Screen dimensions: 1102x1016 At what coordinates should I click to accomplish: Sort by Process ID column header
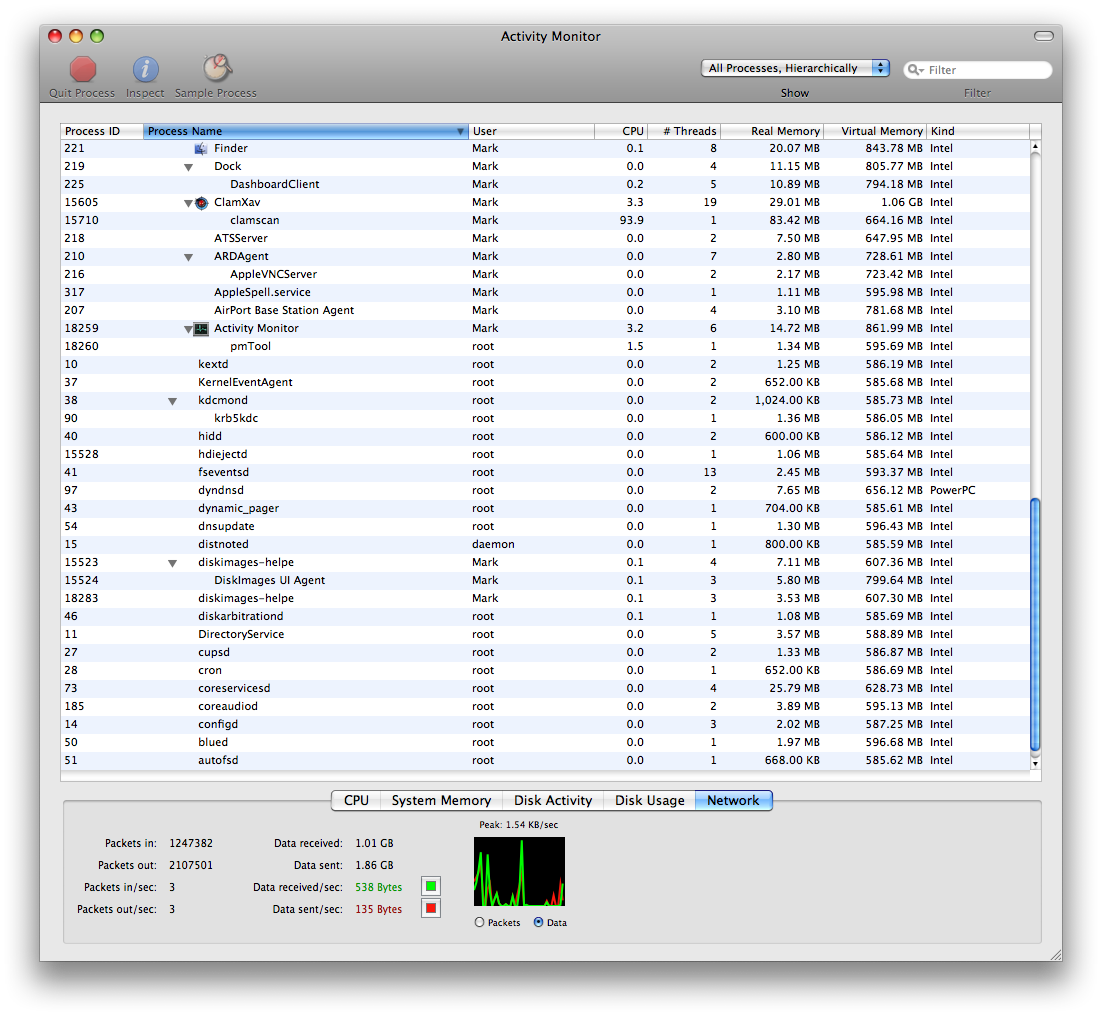click(x=102, y=131)
